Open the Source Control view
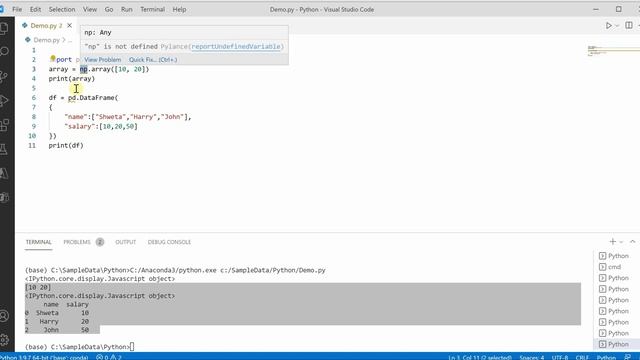 coord(4,76)
